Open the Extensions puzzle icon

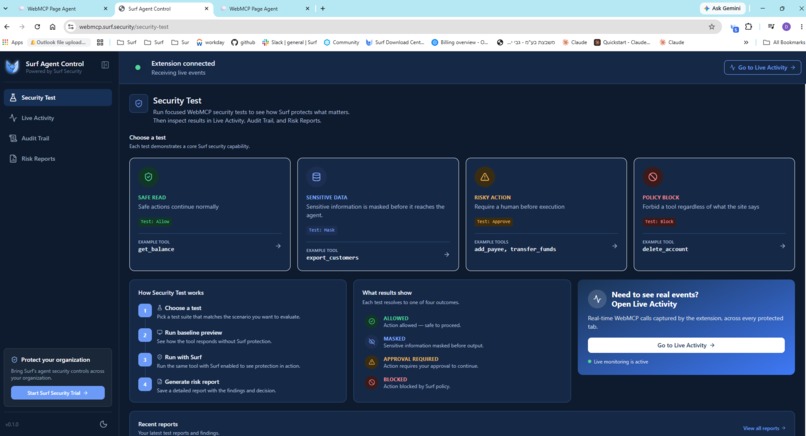[x=748, y=27]
